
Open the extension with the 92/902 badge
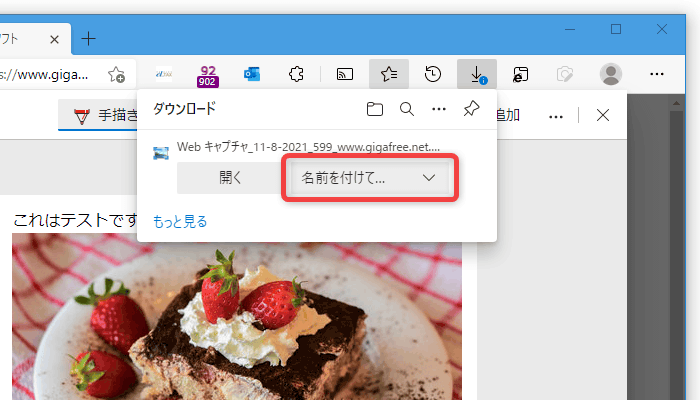click(x=208, y=75)
